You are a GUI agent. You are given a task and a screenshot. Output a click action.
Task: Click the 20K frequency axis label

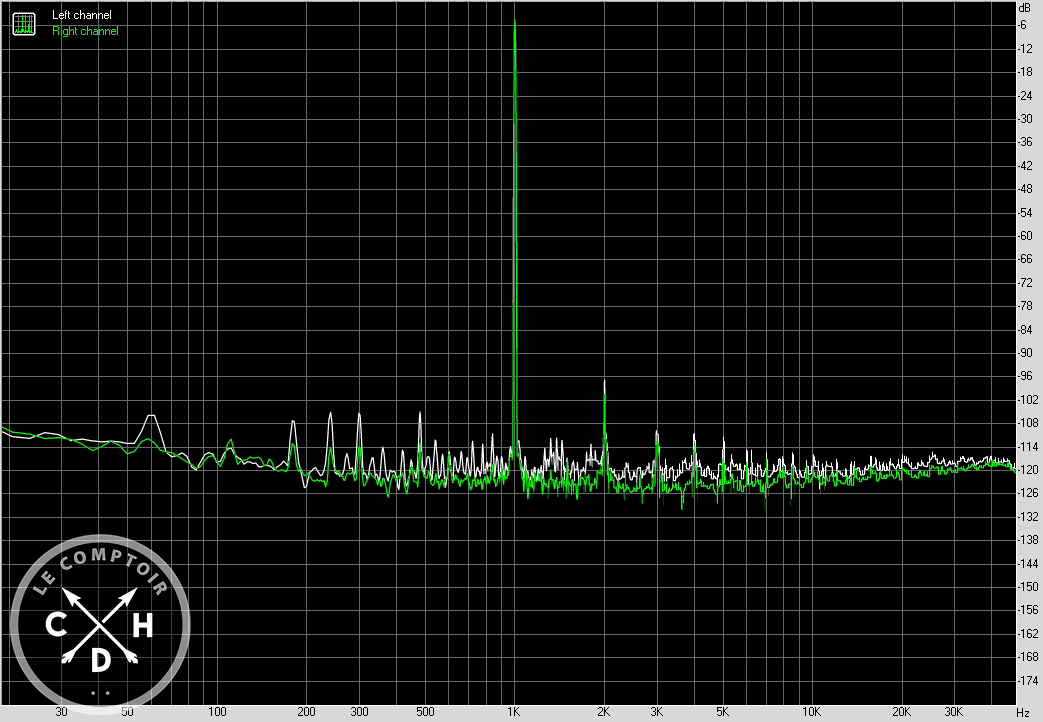point(901,712)
